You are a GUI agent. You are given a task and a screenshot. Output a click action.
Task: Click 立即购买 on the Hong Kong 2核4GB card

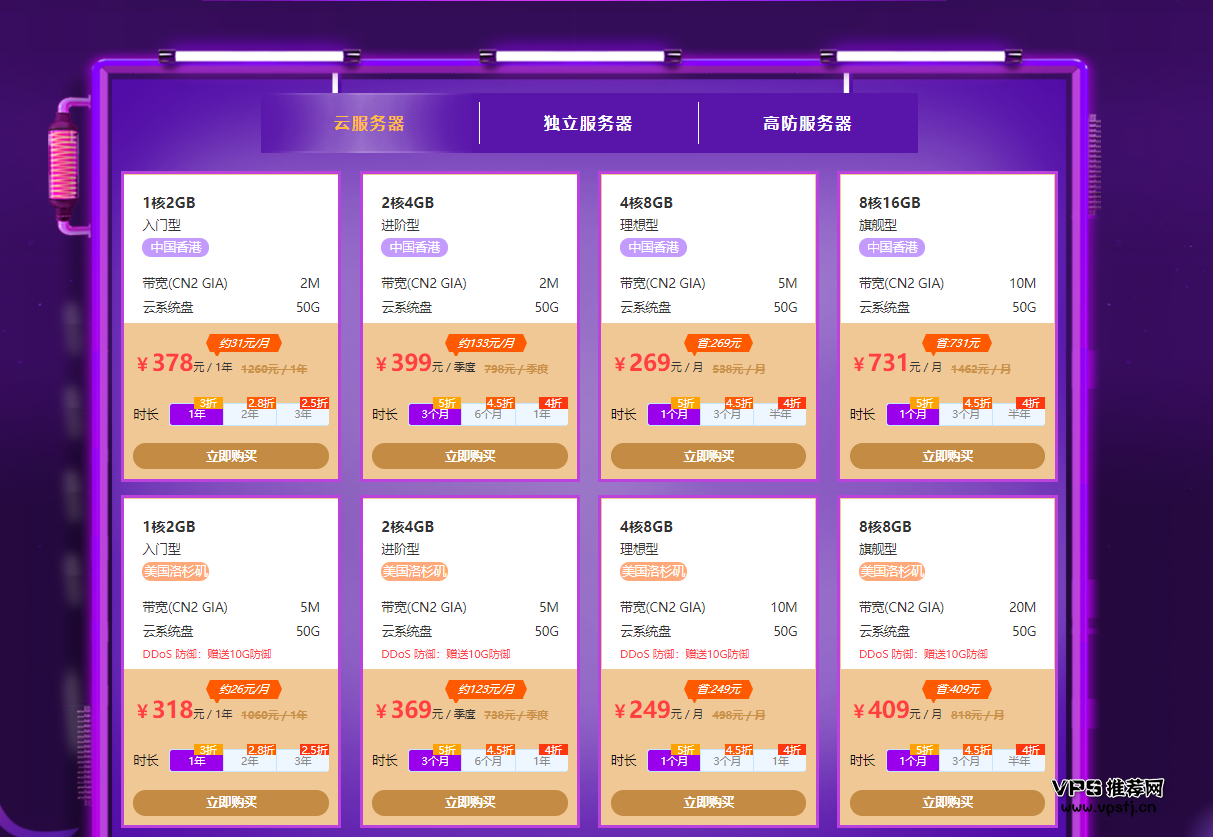click(x=470, y=456)
